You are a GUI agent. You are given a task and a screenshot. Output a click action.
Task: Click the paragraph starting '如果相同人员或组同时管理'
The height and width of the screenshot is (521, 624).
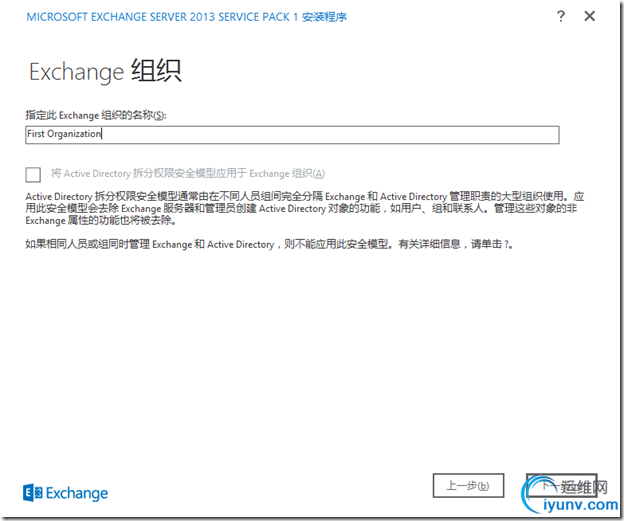[269, 244]
